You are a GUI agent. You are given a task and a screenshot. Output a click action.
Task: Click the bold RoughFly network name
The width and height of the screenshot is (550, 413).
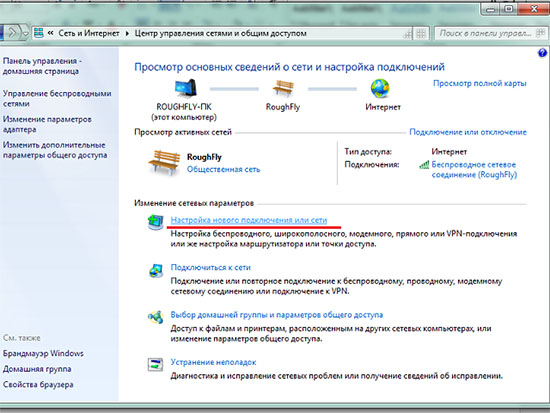click(x=204, y=157)
